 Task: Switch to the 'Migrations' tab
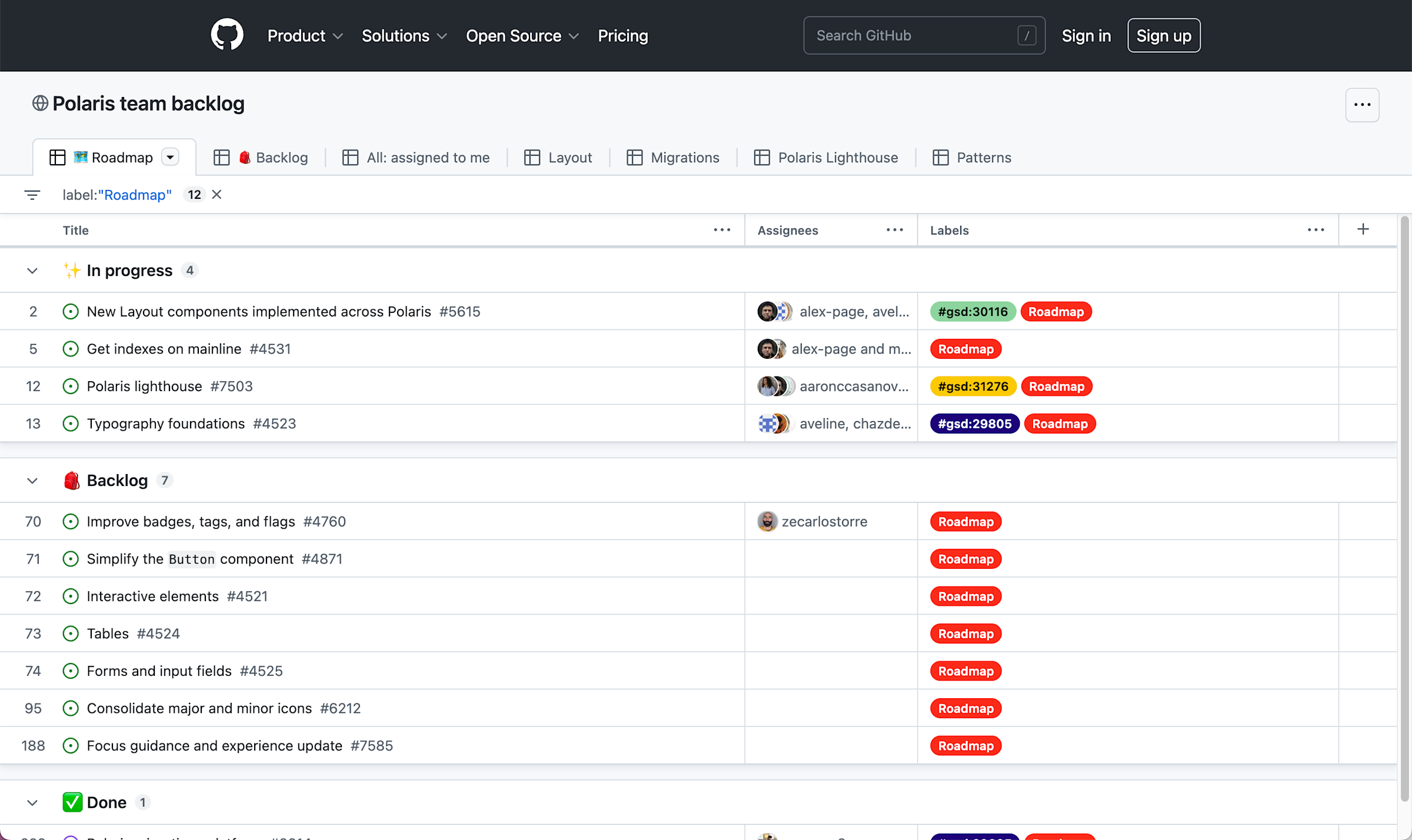point(684,157)
